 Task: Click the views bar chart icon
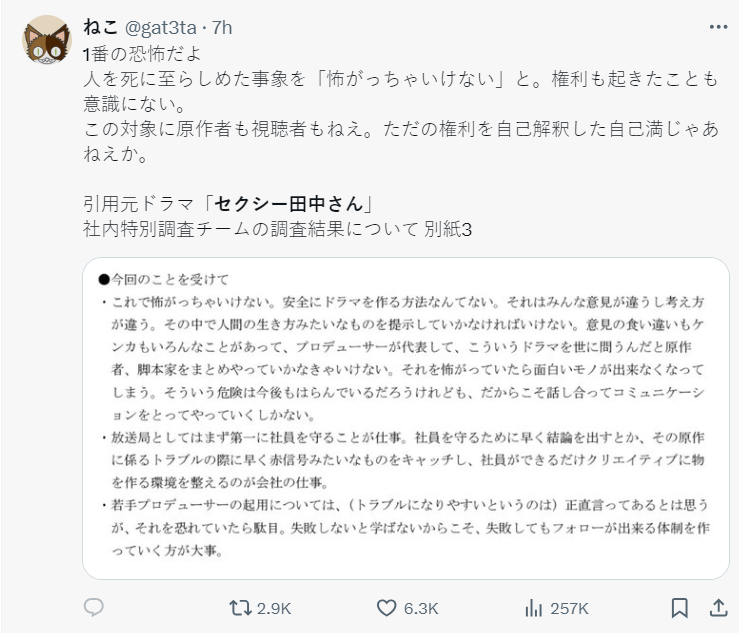[x=534, y=607]
